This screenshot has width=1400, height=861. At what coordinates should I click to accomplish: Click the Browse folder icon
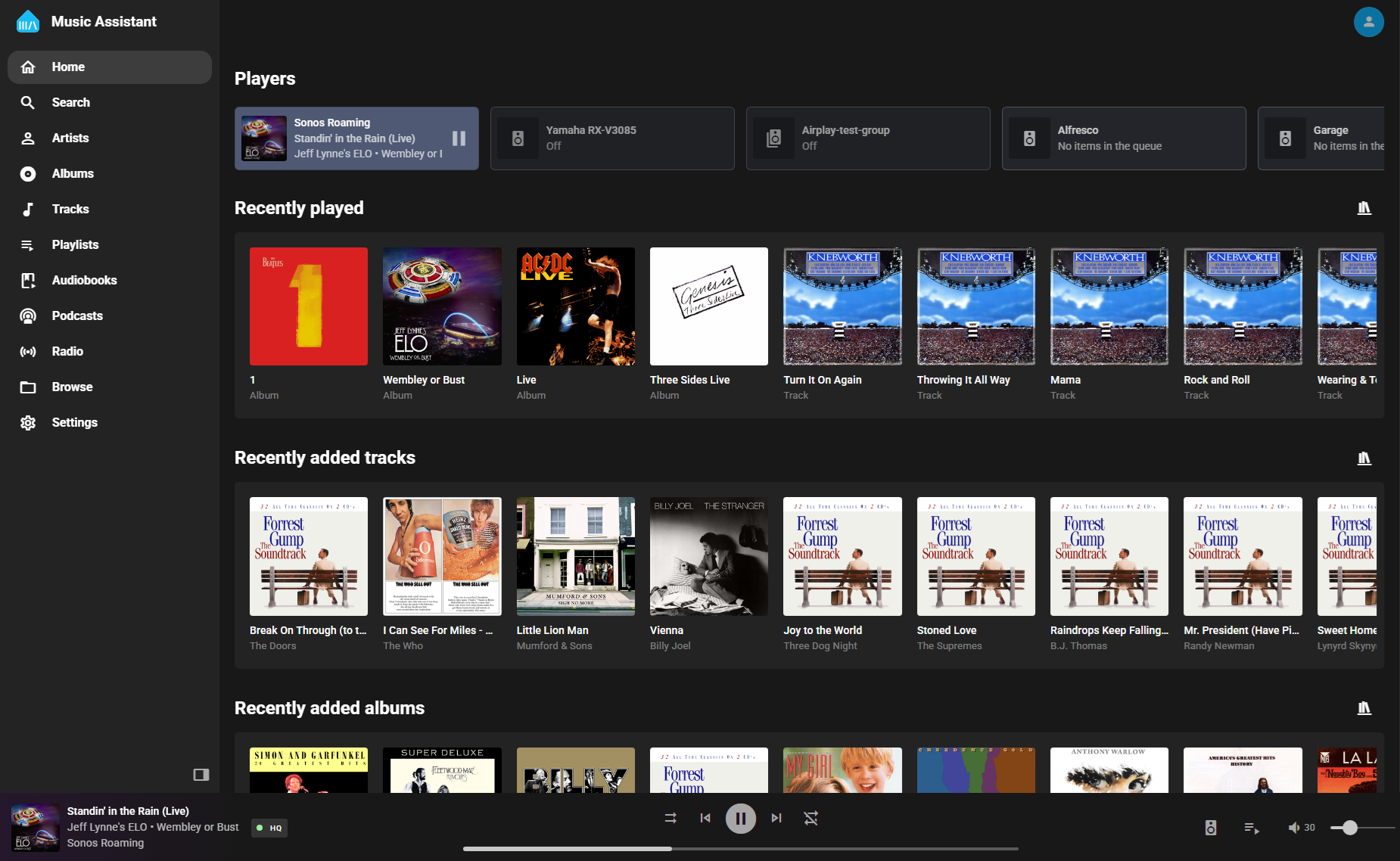(x=28, y=387)
